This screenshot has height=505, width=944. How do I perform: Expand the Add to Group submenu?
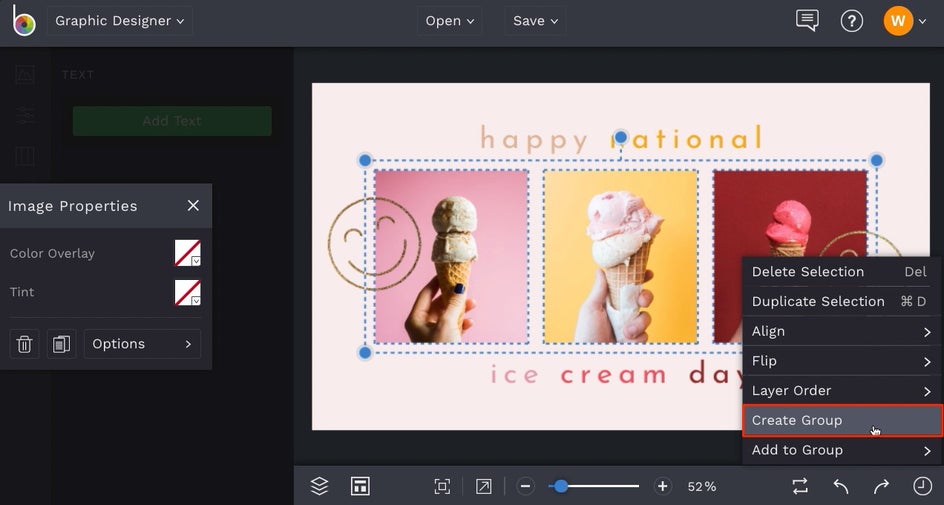[841, 450]
